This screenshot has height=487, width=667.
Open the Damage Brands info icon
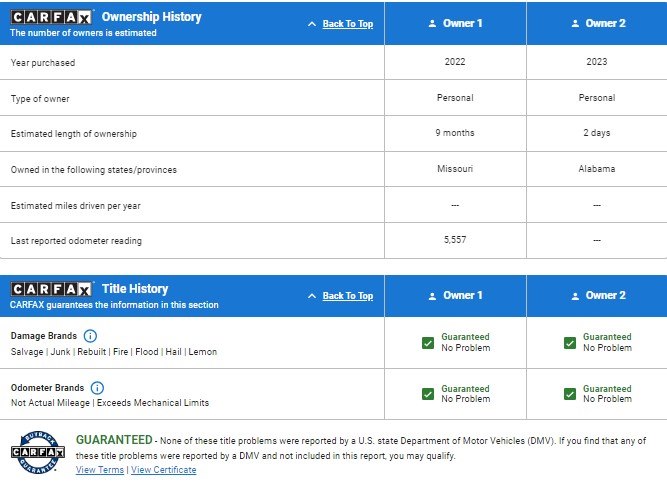click(90, 336)
